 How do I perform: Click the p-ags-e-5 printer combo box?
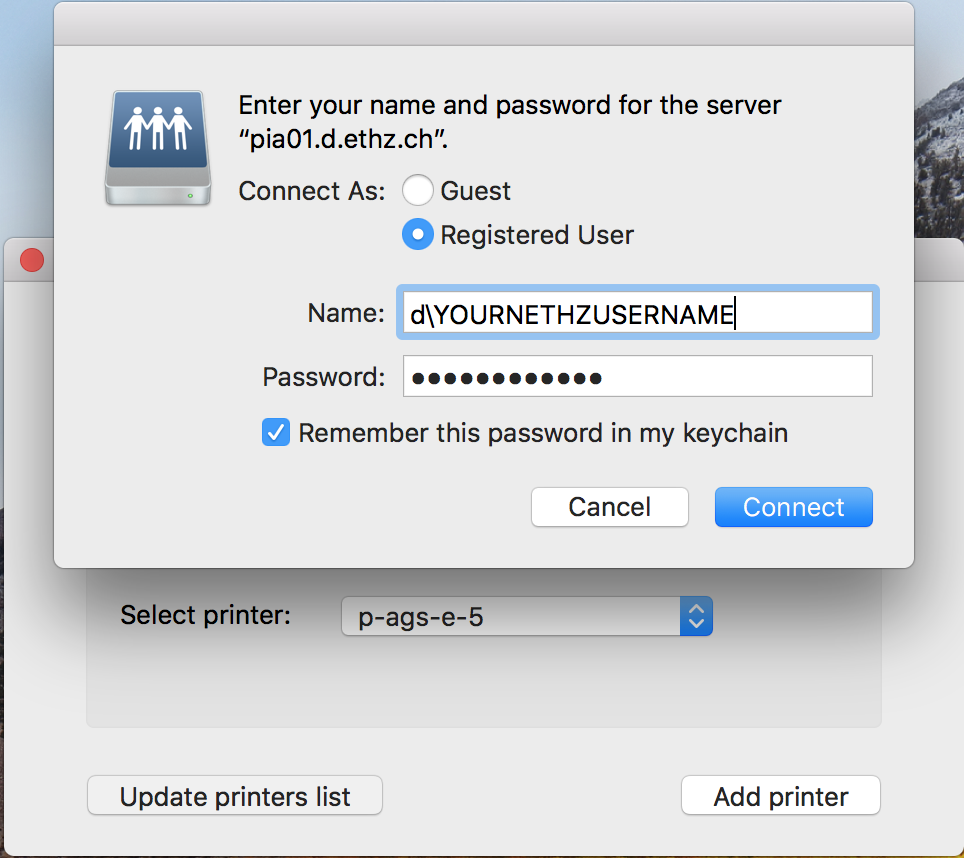527,616
